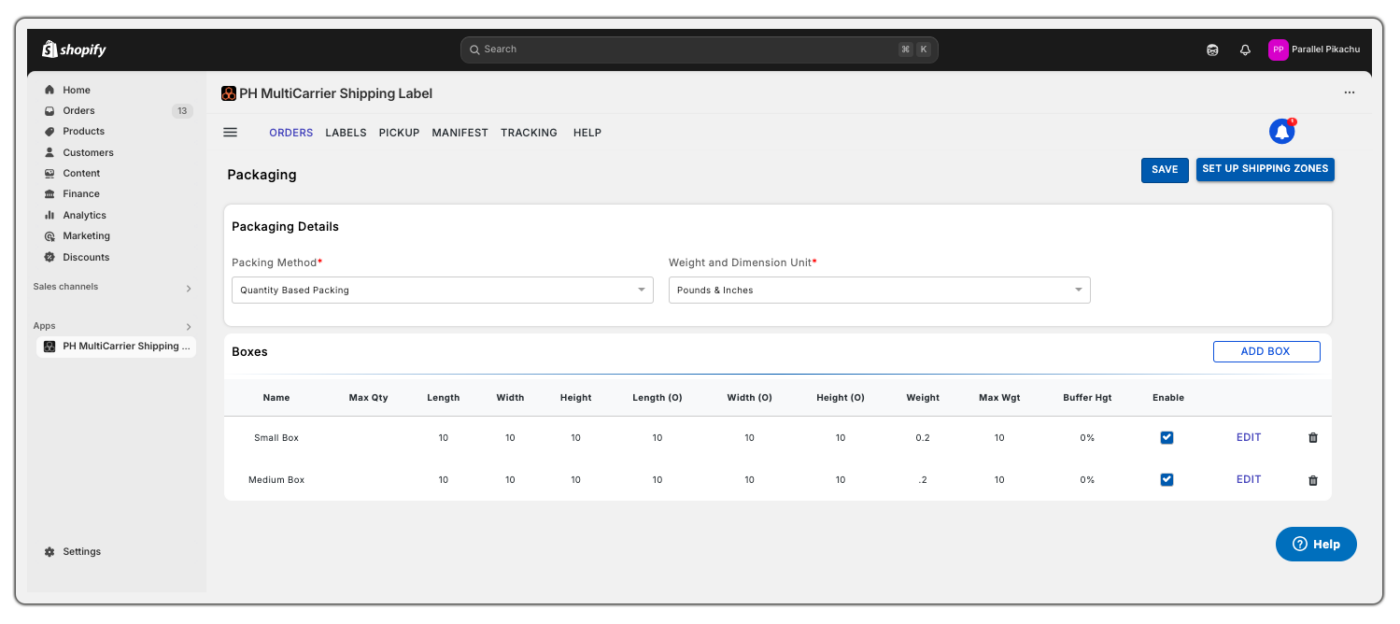Go to the MANIFEST tab
Screen dimensions: 1400x624
point(460,132)
